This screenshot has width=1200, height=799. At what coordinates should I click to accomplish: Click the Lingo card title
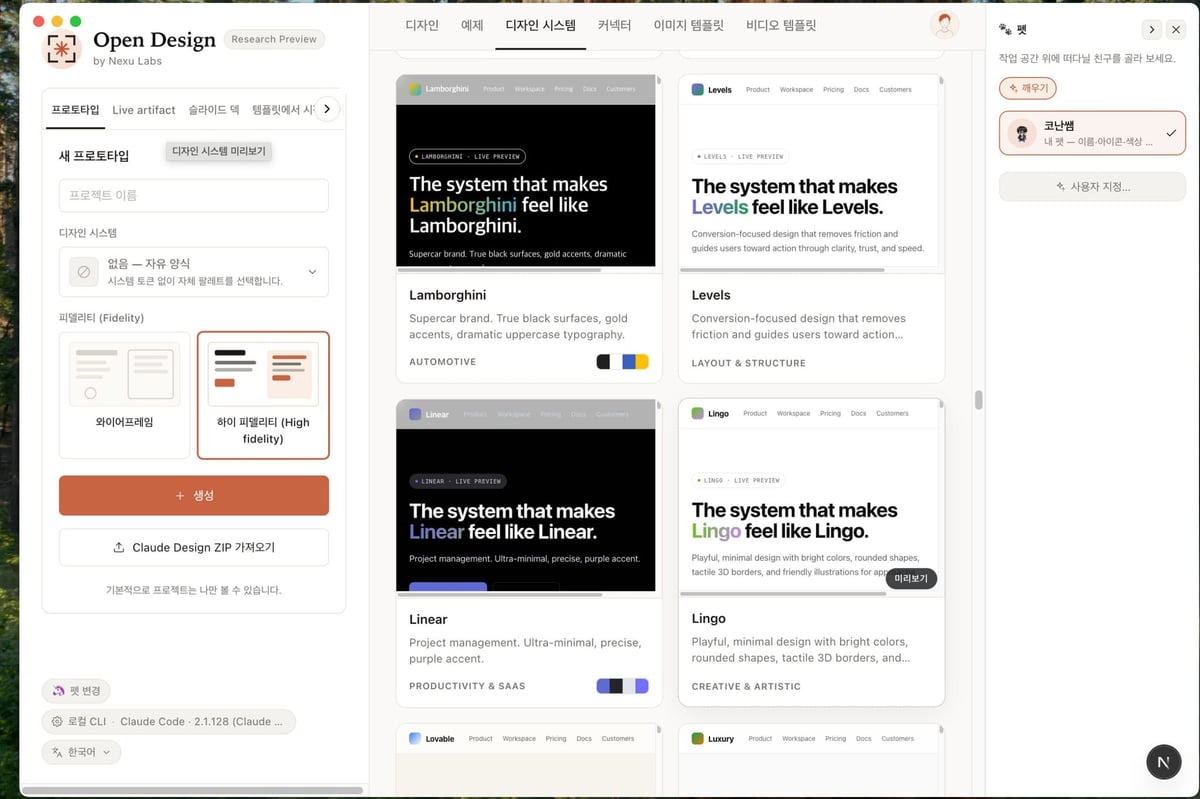point(709,619)
